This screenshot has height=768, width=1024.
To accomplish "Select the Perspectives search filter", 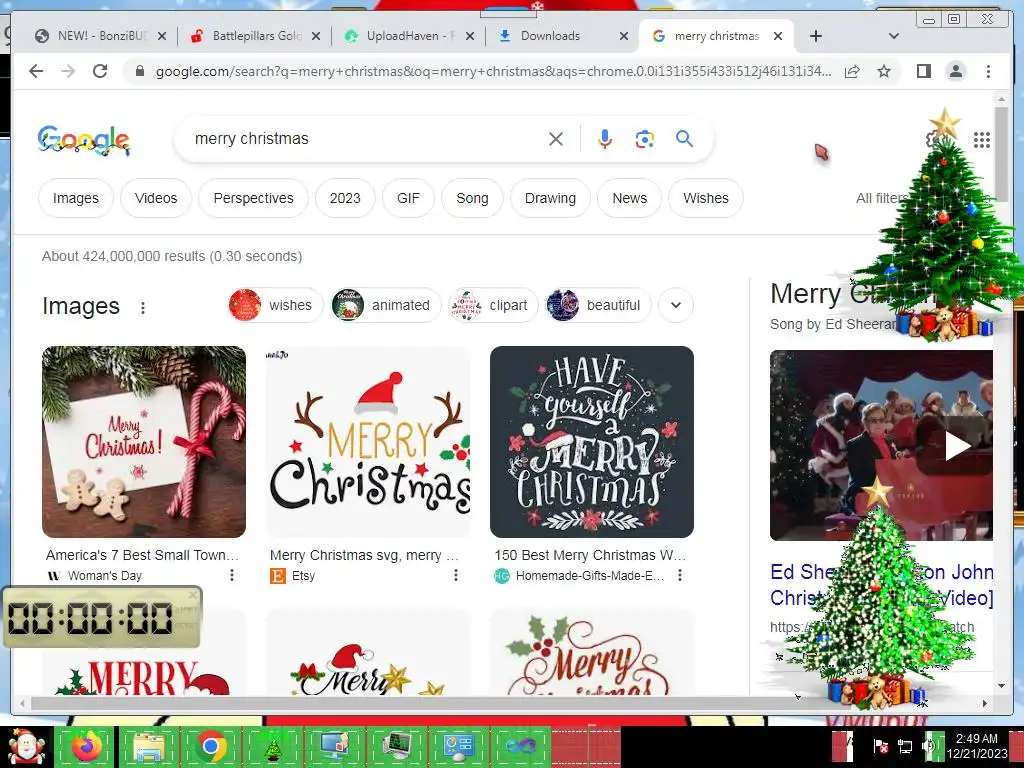I will pos(253,198).
